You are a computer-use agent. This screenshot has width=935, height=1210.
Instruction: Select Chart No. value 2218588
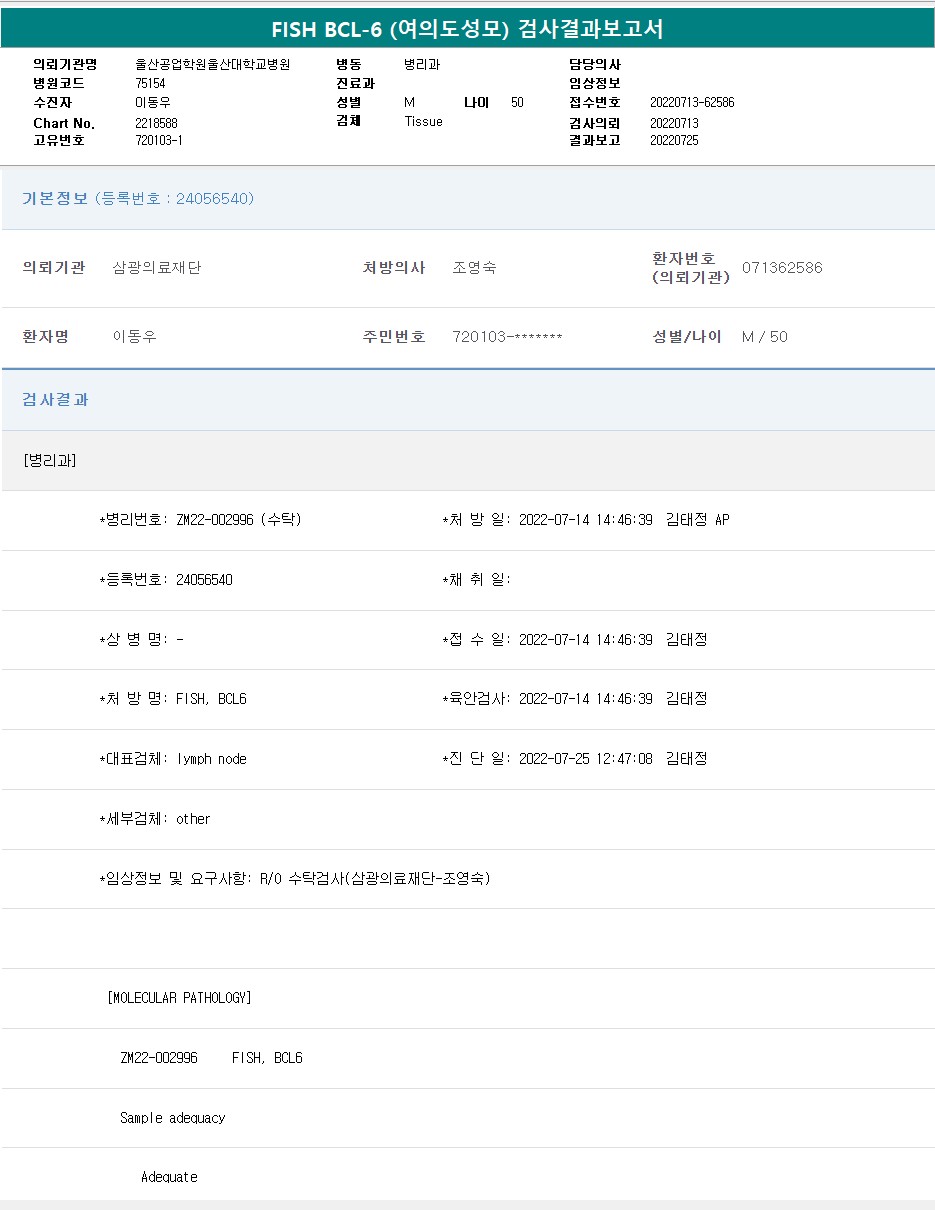(x=156, y=123)
